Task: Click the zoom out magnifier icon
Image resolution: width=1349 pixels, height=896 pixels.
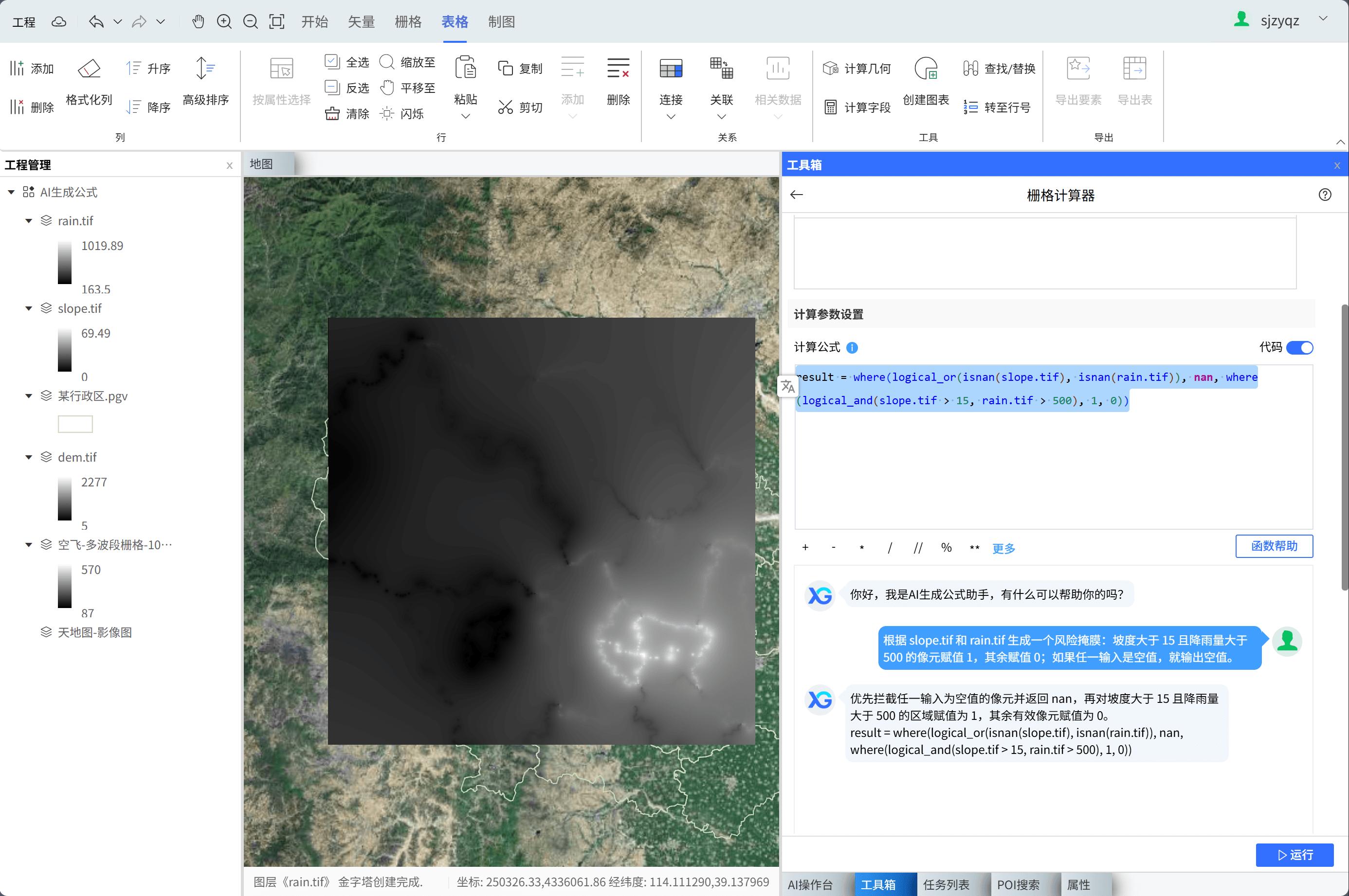Action: pyautogui.click(x=250, y=22)
